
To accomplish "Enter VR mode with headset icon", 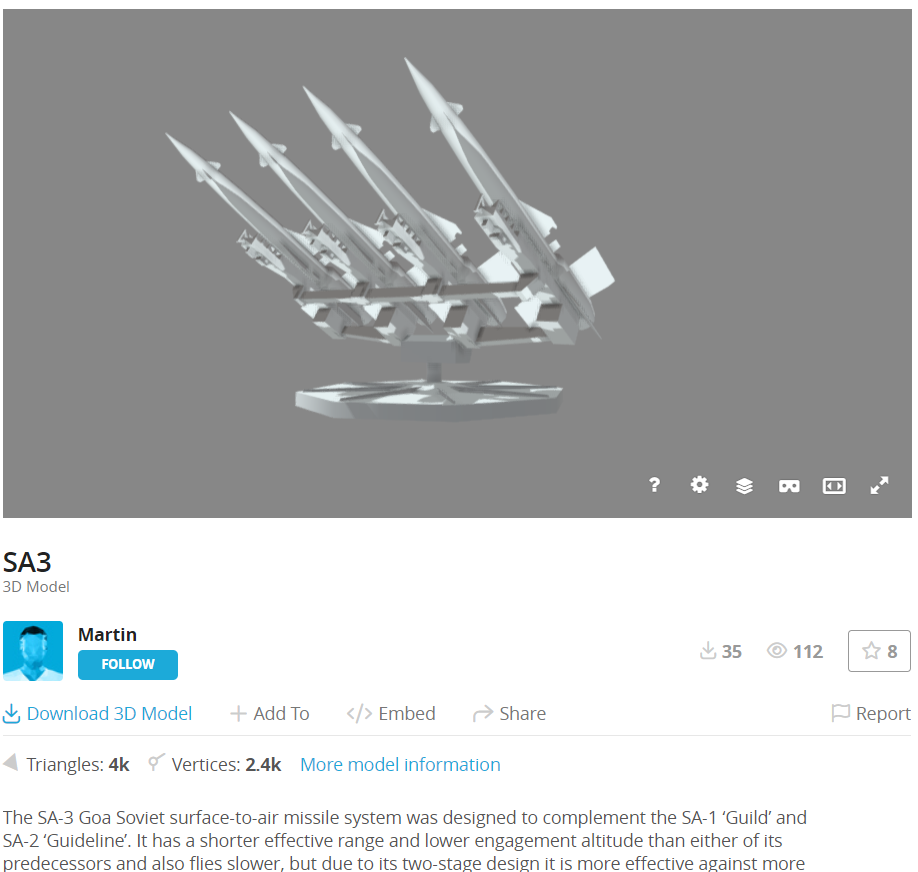I will pos(789,486).
